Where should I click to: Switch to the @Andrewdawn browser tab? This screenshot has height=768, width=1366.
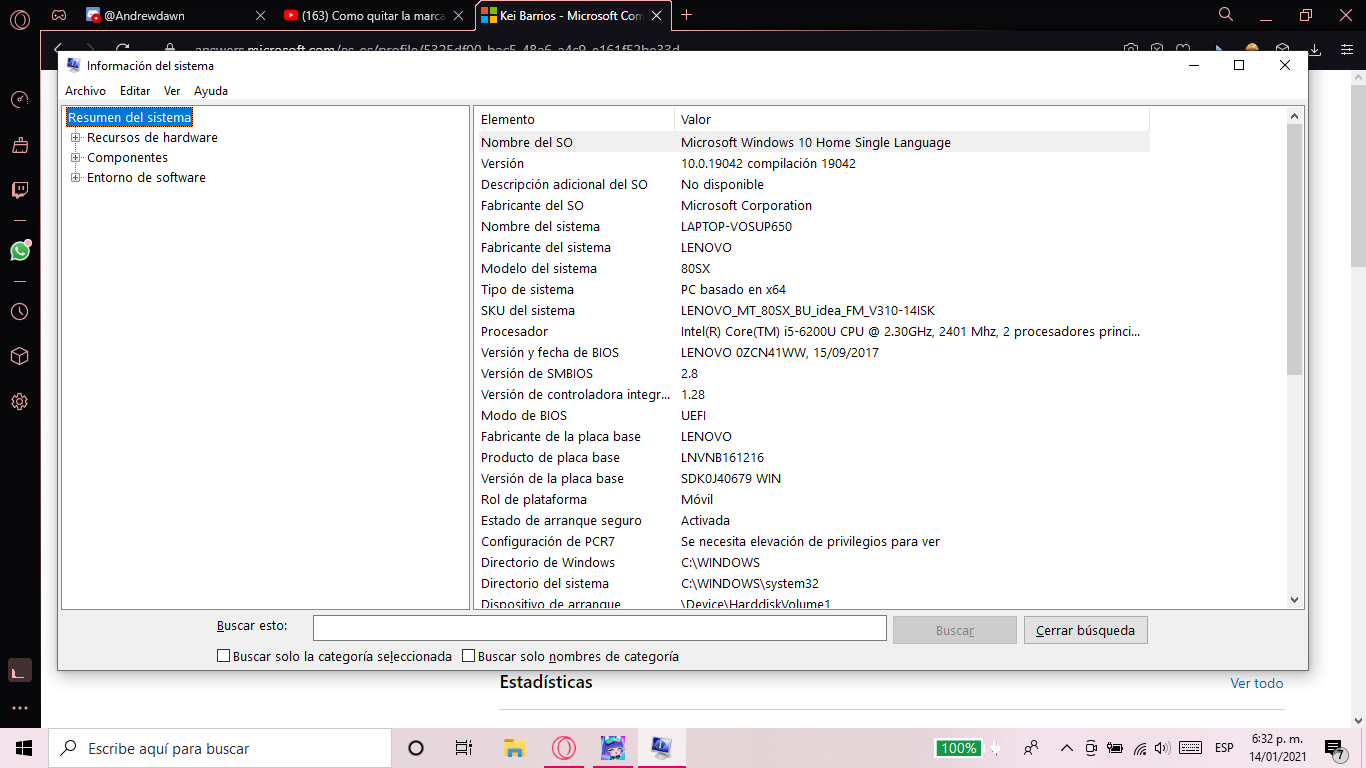pyautogui.click(x=176, y=15)
